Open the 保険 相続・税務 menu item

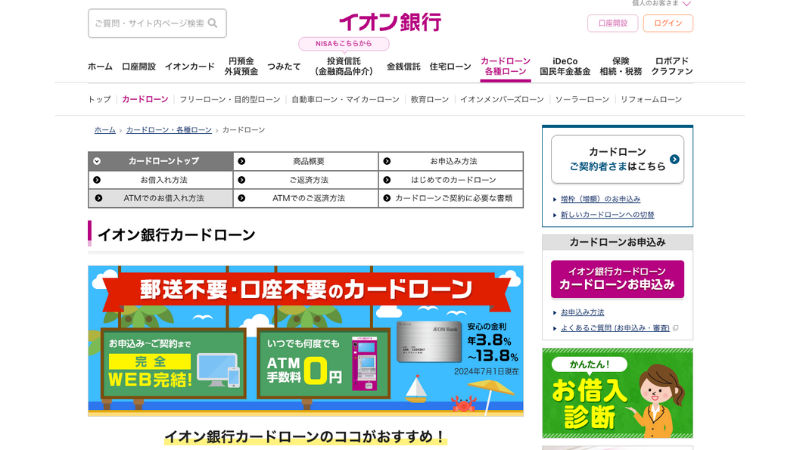(620, 66)
